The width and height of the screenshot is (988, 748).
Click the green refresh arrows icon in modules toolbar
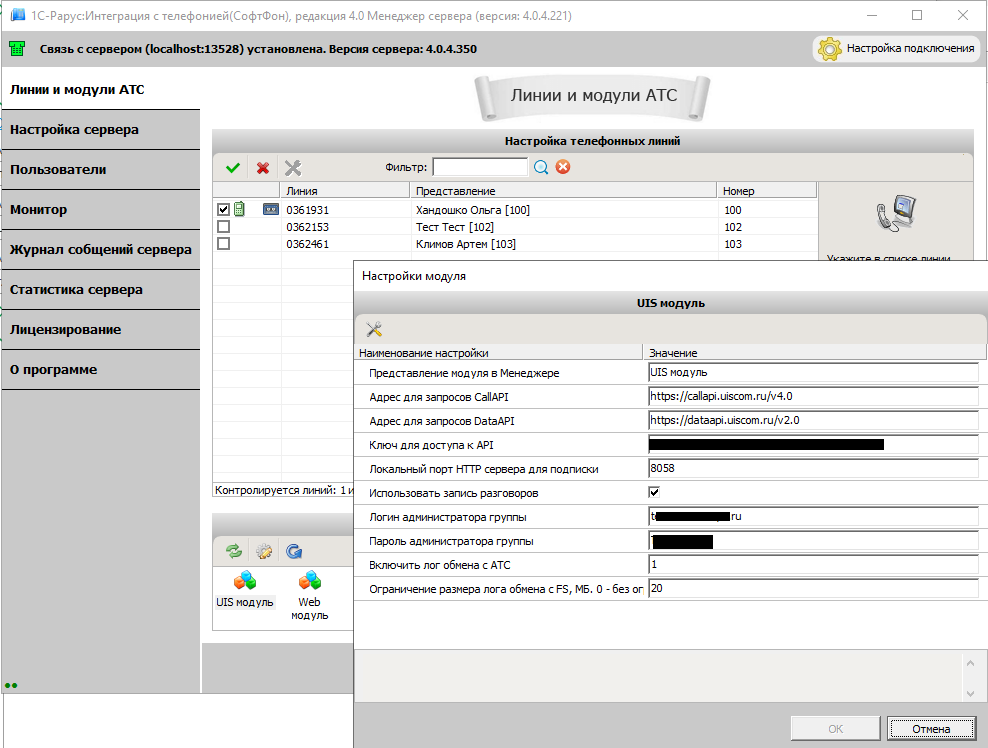(234, 550)
